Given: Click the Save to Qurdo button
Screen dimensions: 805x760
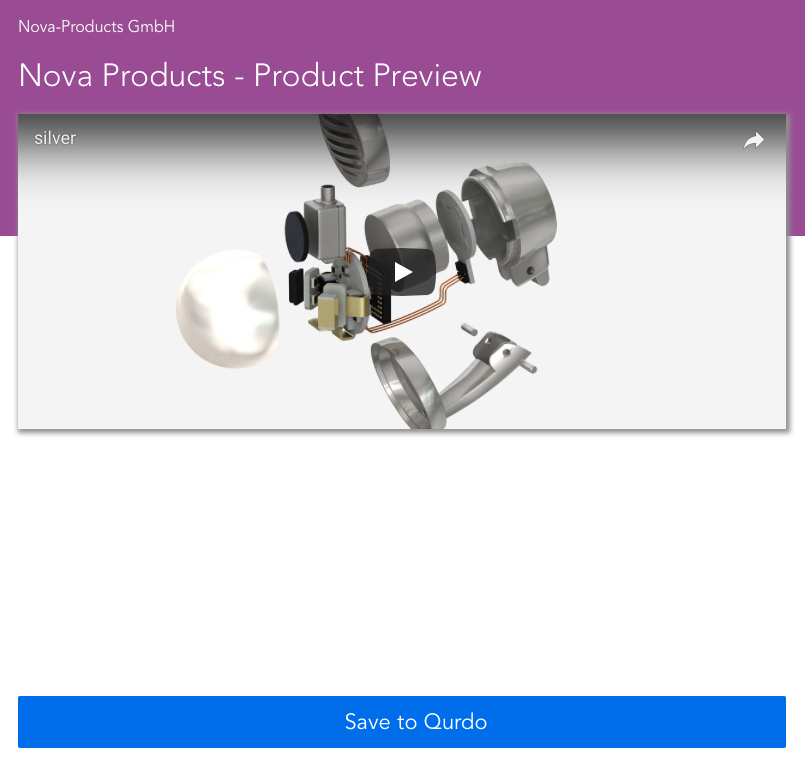Looking at the screenshot, I should coord(402,721).
